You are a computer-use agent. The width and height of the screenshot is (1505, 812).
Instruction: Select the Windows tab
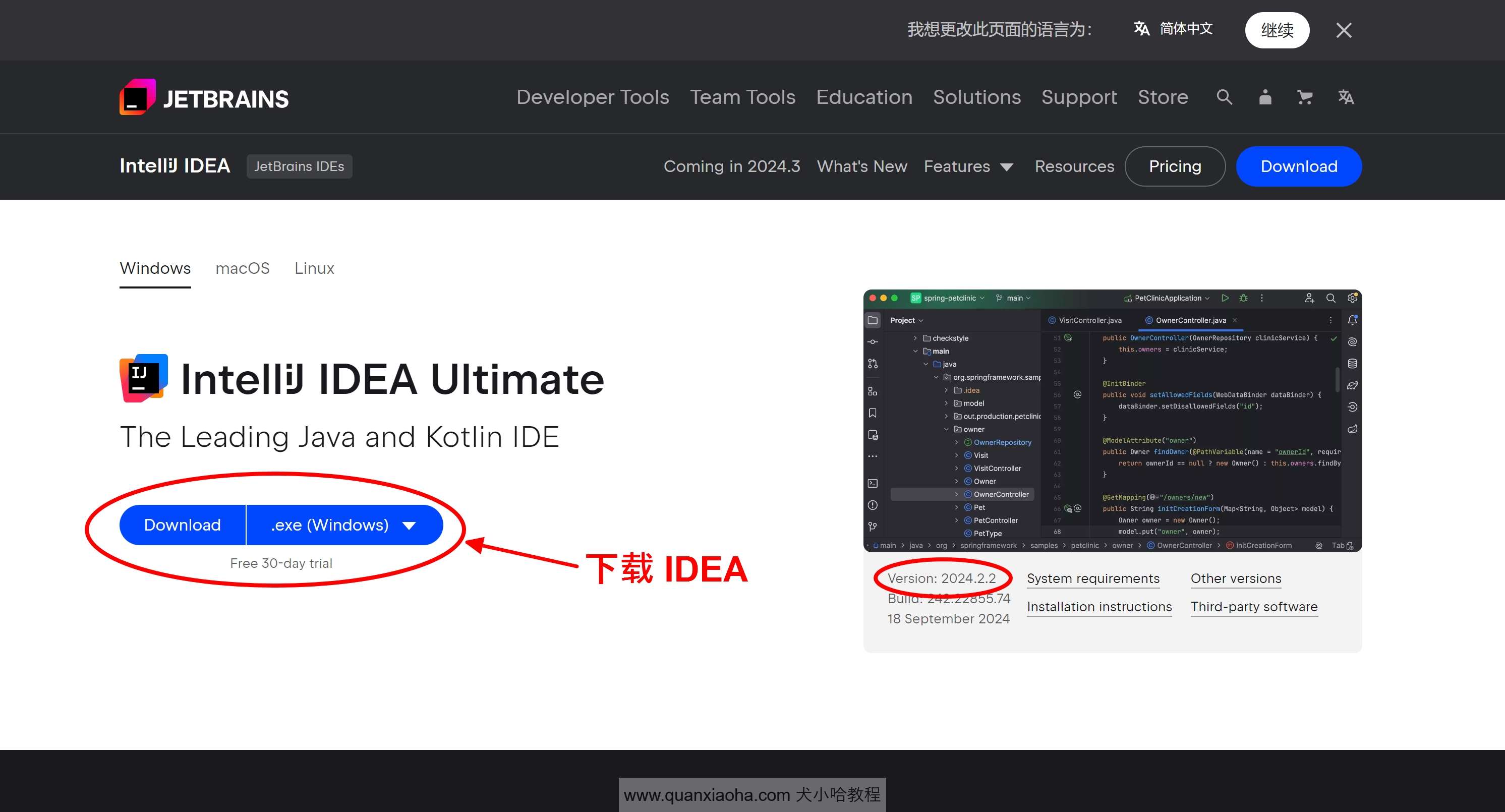coord(155,269)
